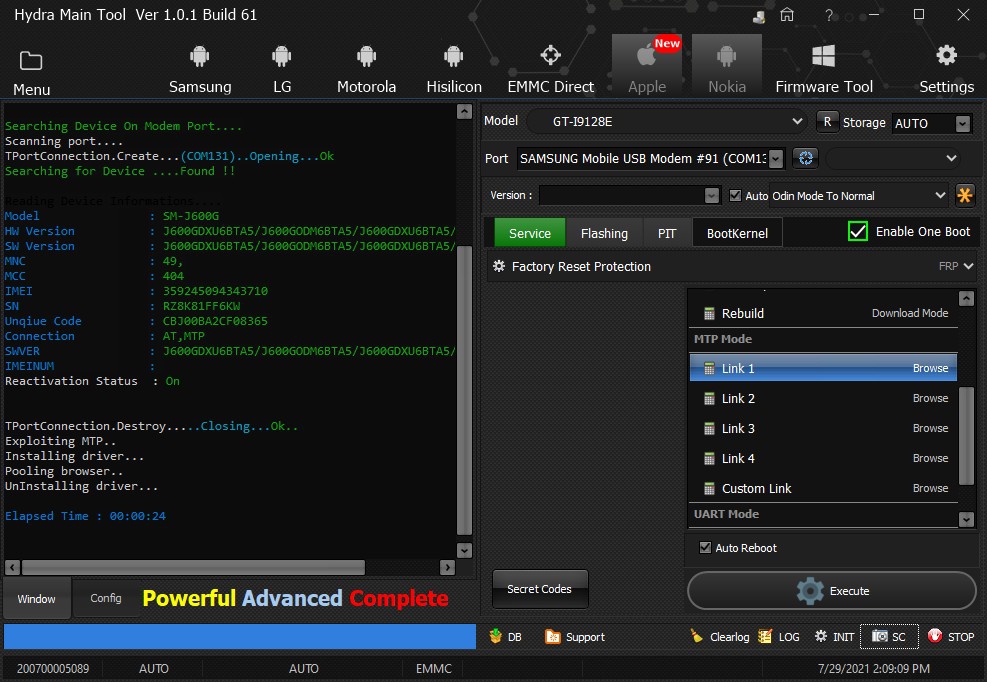Image resolution: width=987 pixels, height=682 pixels.
Task: Clear the log with Clearlog
Action: coord(719,636)
